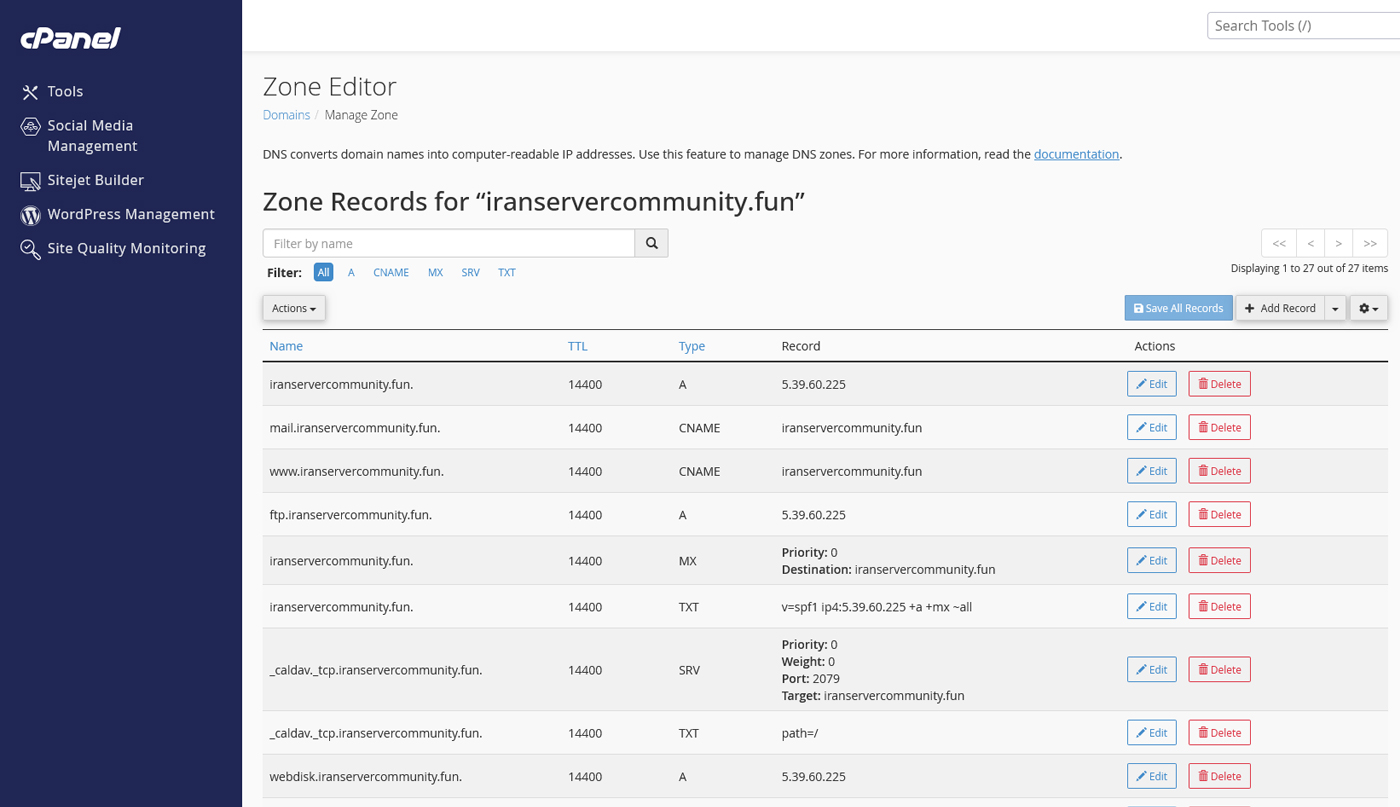Filter records by TXT type
The image size is (1400, 807).
point(507,272)
